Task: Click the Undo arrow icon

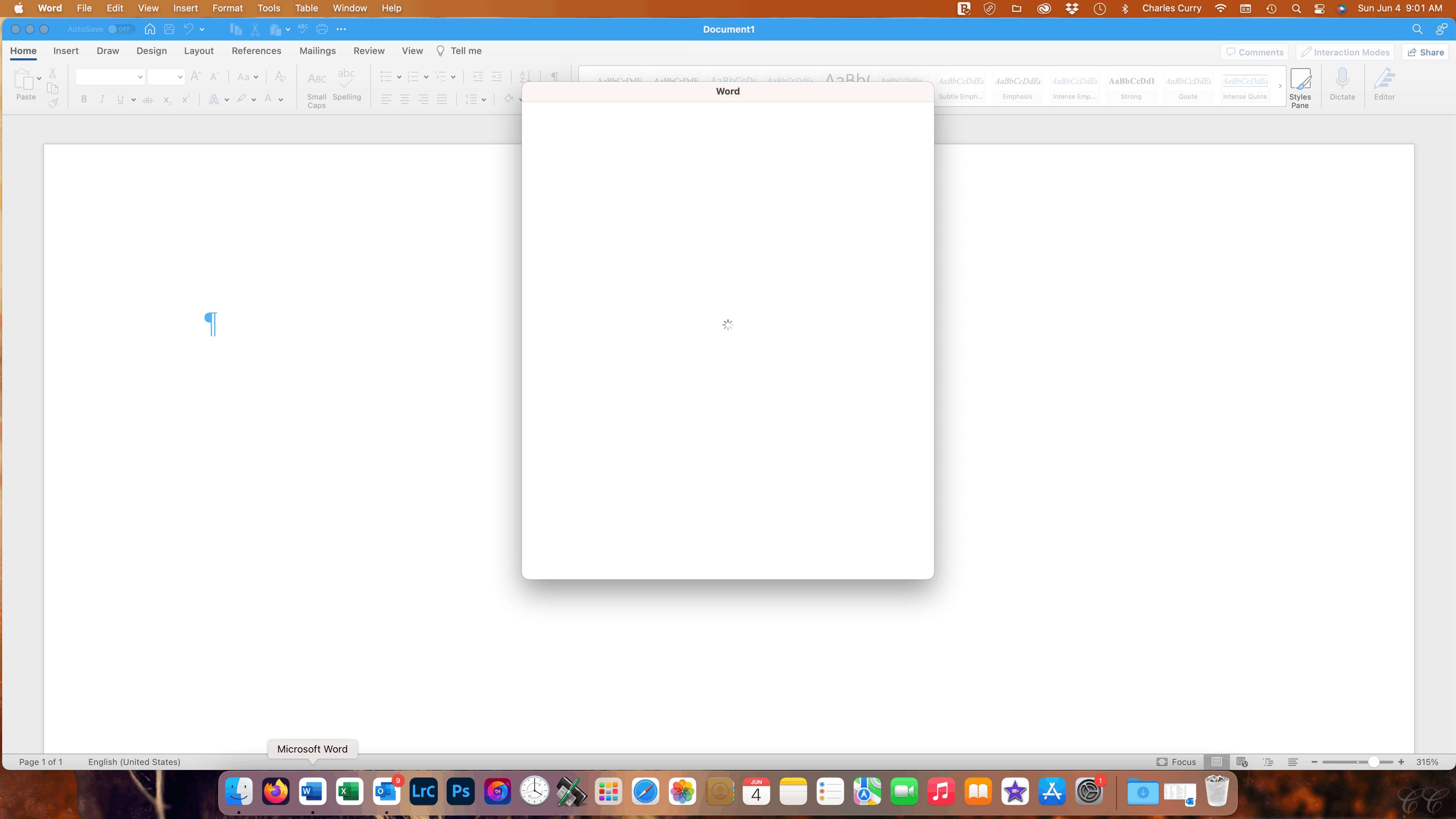Action: coord(188,29)
